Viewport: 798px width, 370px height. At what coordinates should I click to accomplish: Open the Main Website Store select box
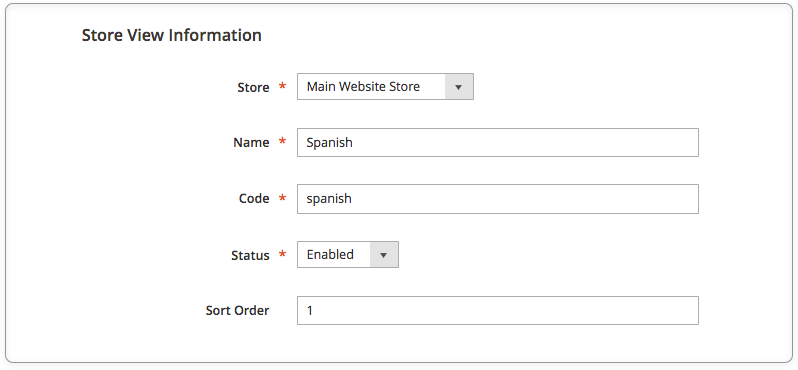tap(385, 87)
